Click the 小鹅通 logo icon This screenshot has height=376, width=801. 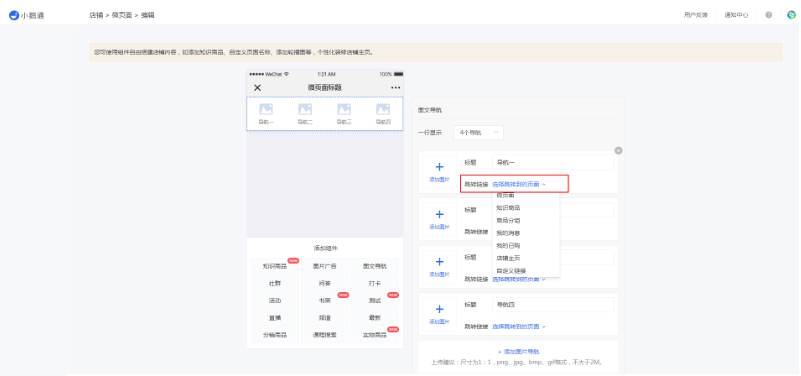pyautogui.click(x=14, y=15)
